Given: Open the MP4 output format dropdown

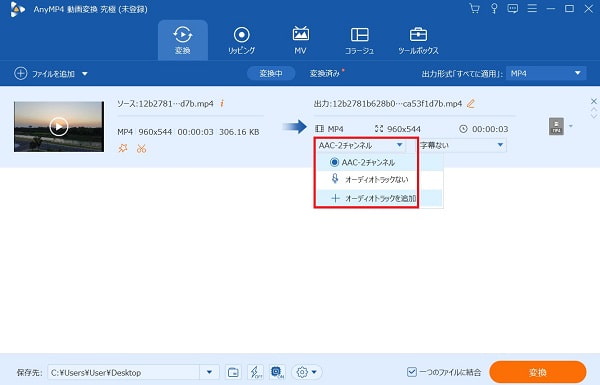Looking at the screenshot, I should coord(546,73).
